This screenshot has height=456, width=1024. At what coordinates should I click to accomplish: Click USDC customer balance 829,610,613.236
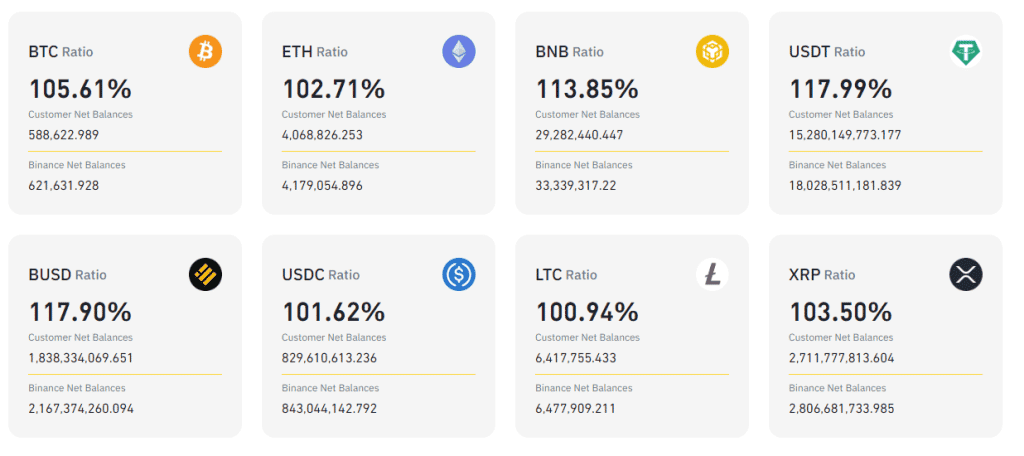[329, 359]
